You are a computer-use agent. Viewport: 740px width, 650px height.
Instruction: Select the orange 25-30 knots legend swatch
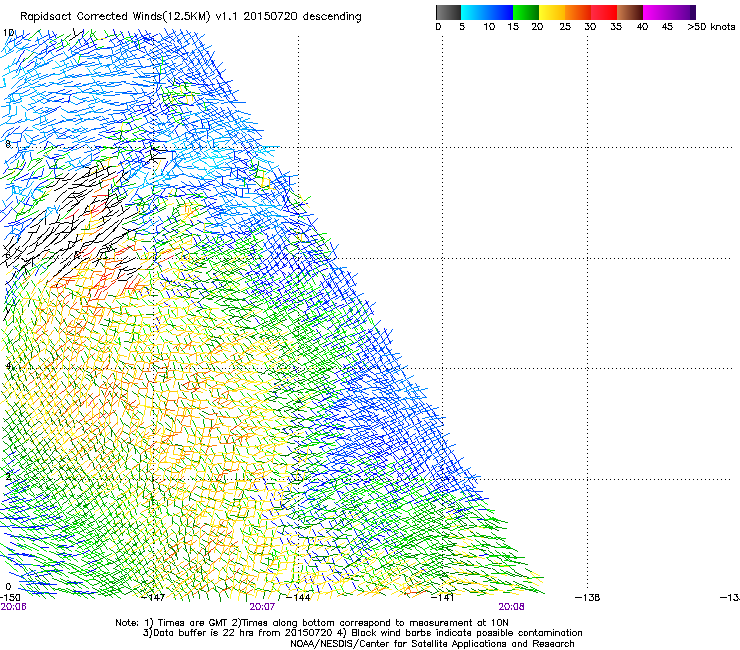click(578, 12)
